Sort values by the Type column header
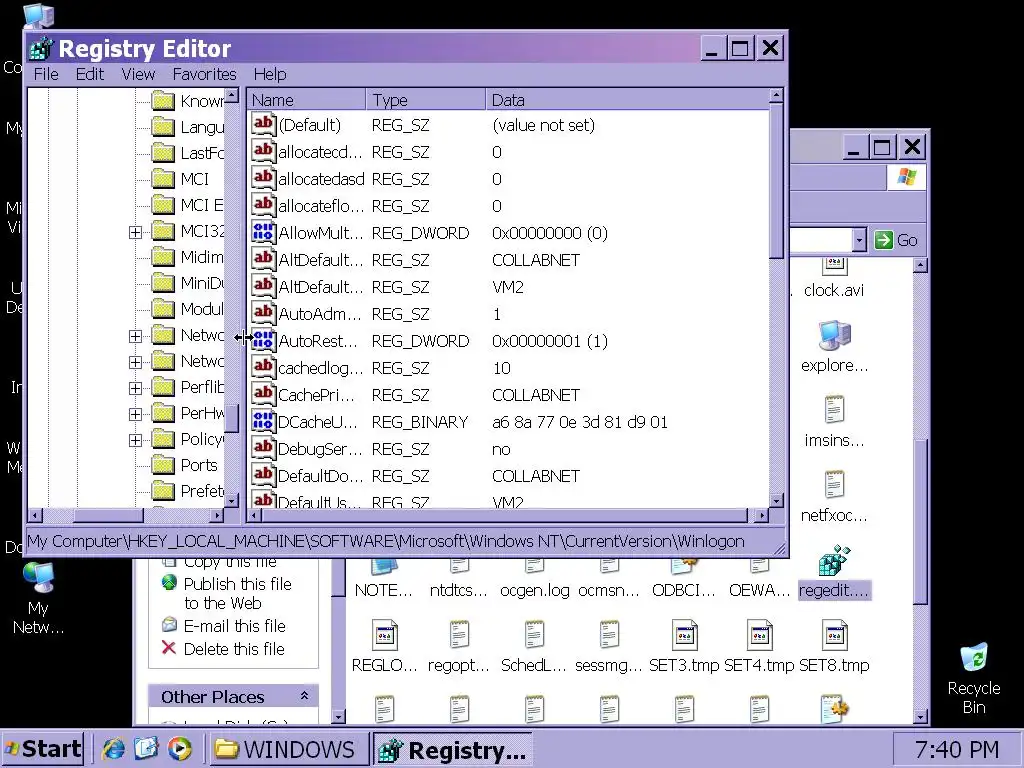Viewport: 1024px width, 768px height. click(x=426, y=100)
